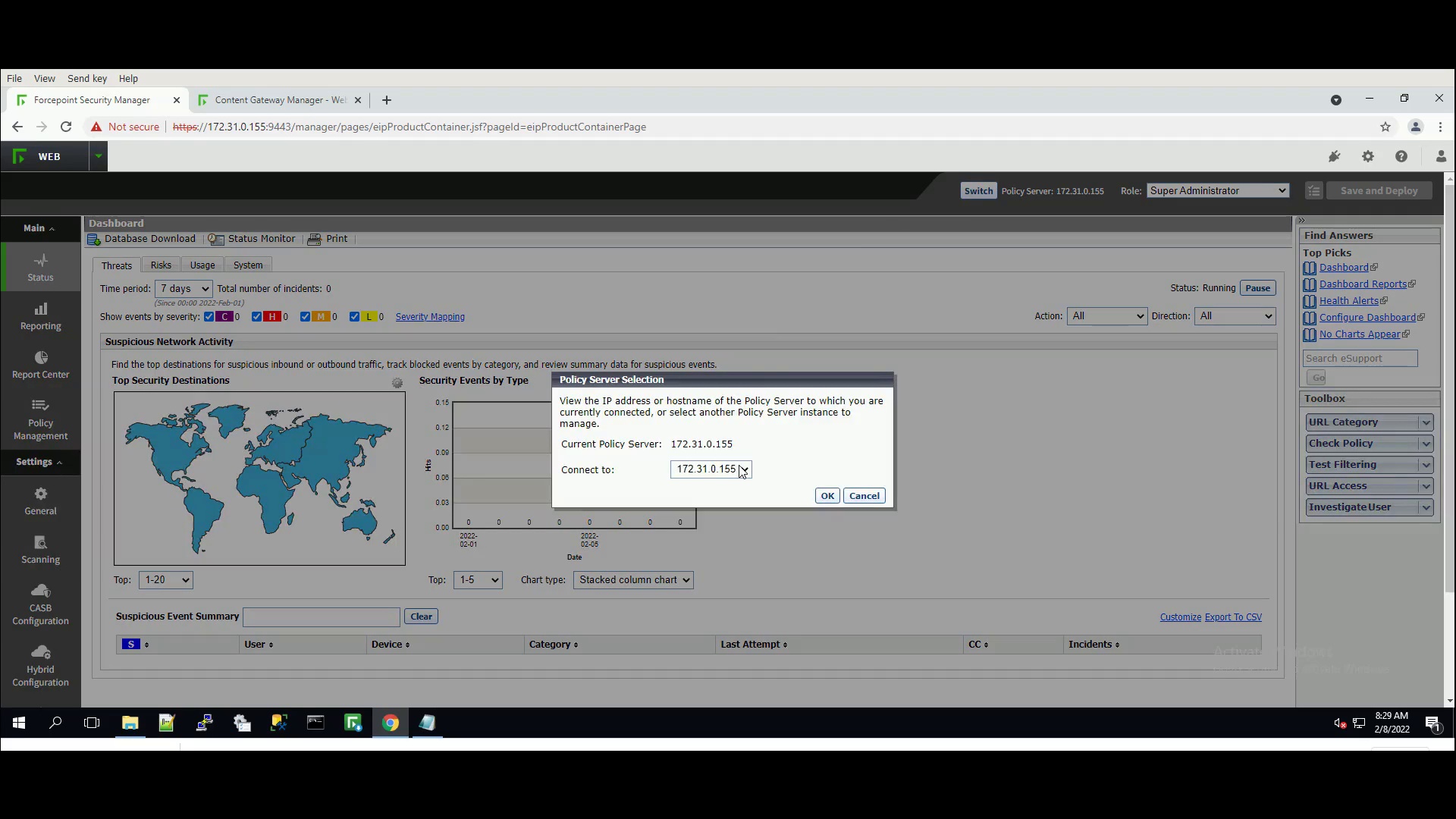Open CASB Configuration in the sidebar

(x=40, y=604)
